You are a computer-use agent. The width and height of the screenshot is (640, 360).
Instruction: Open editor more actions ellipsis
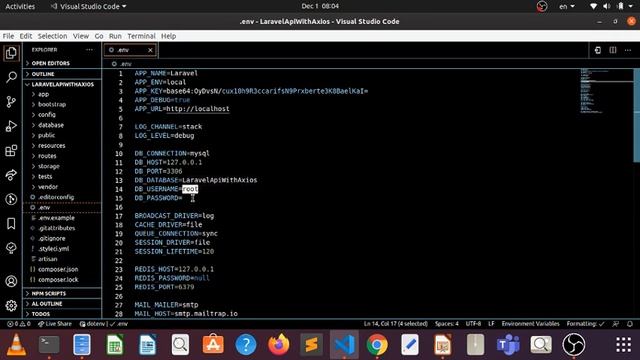tap(628, 50)
